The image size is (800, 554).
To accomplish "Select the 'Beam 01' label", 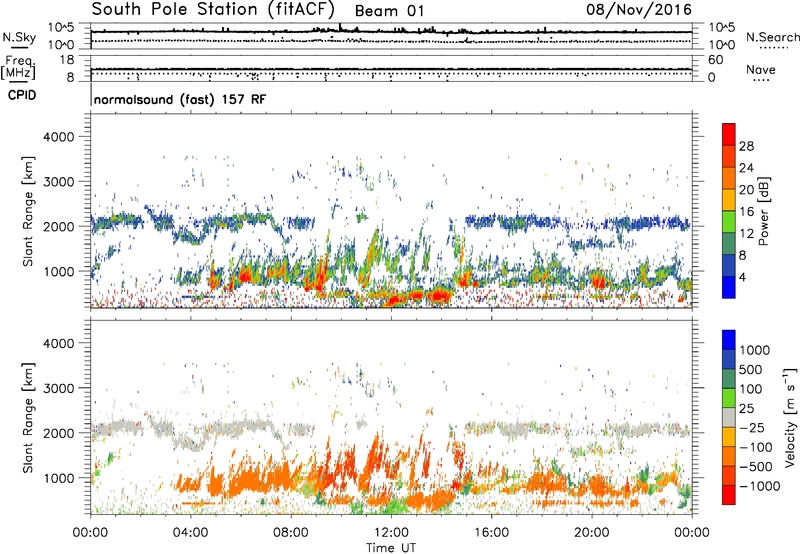I will coord(389,11).
